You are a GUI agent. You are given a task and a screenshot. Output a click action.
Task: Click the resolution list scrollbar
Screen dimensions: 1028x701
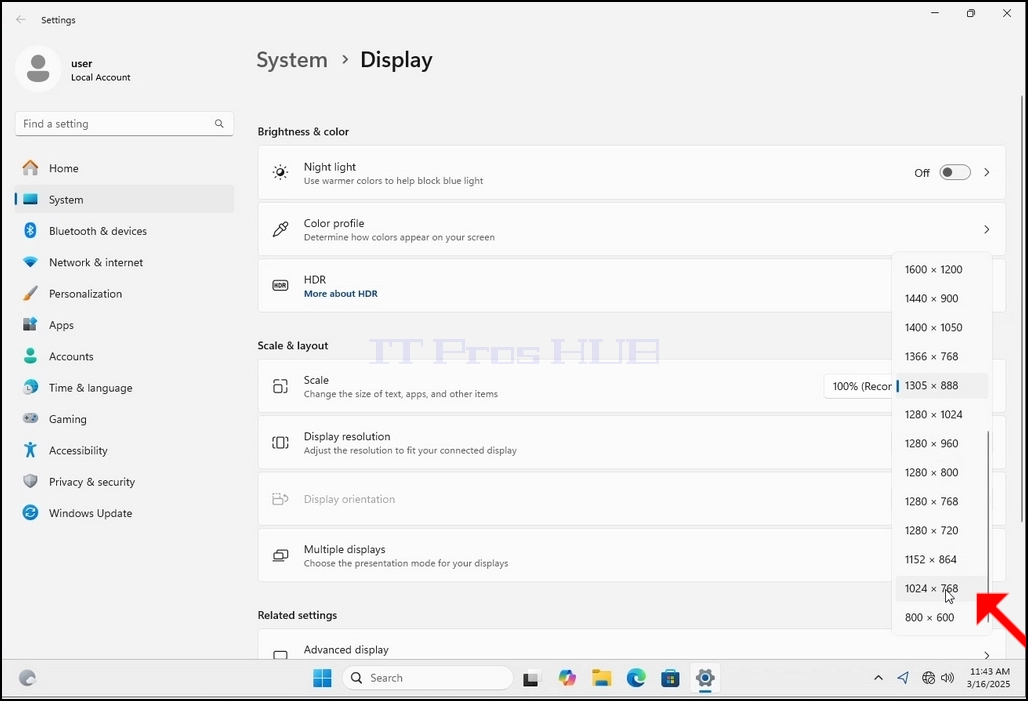pos(988,526)
